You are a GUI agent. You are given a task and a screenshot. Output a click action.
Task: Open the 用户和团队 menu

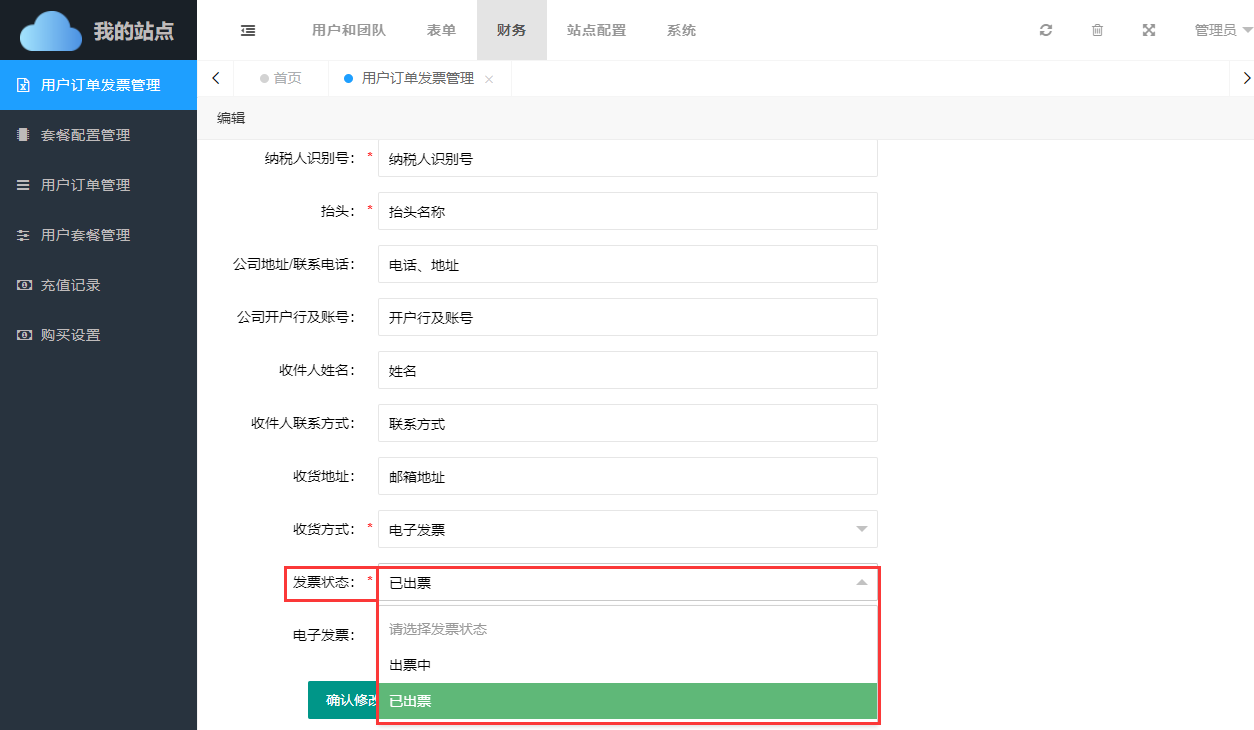[341, 30]
